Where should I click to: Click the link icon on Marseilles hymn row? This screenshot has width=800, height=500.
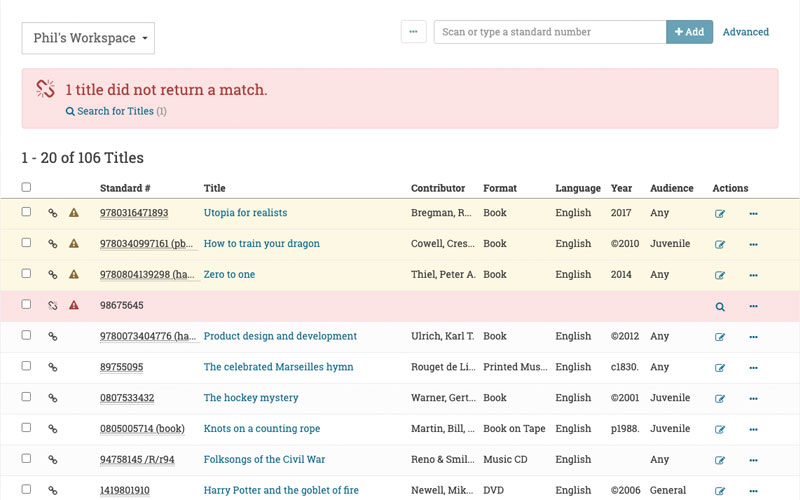click(53, 367)
